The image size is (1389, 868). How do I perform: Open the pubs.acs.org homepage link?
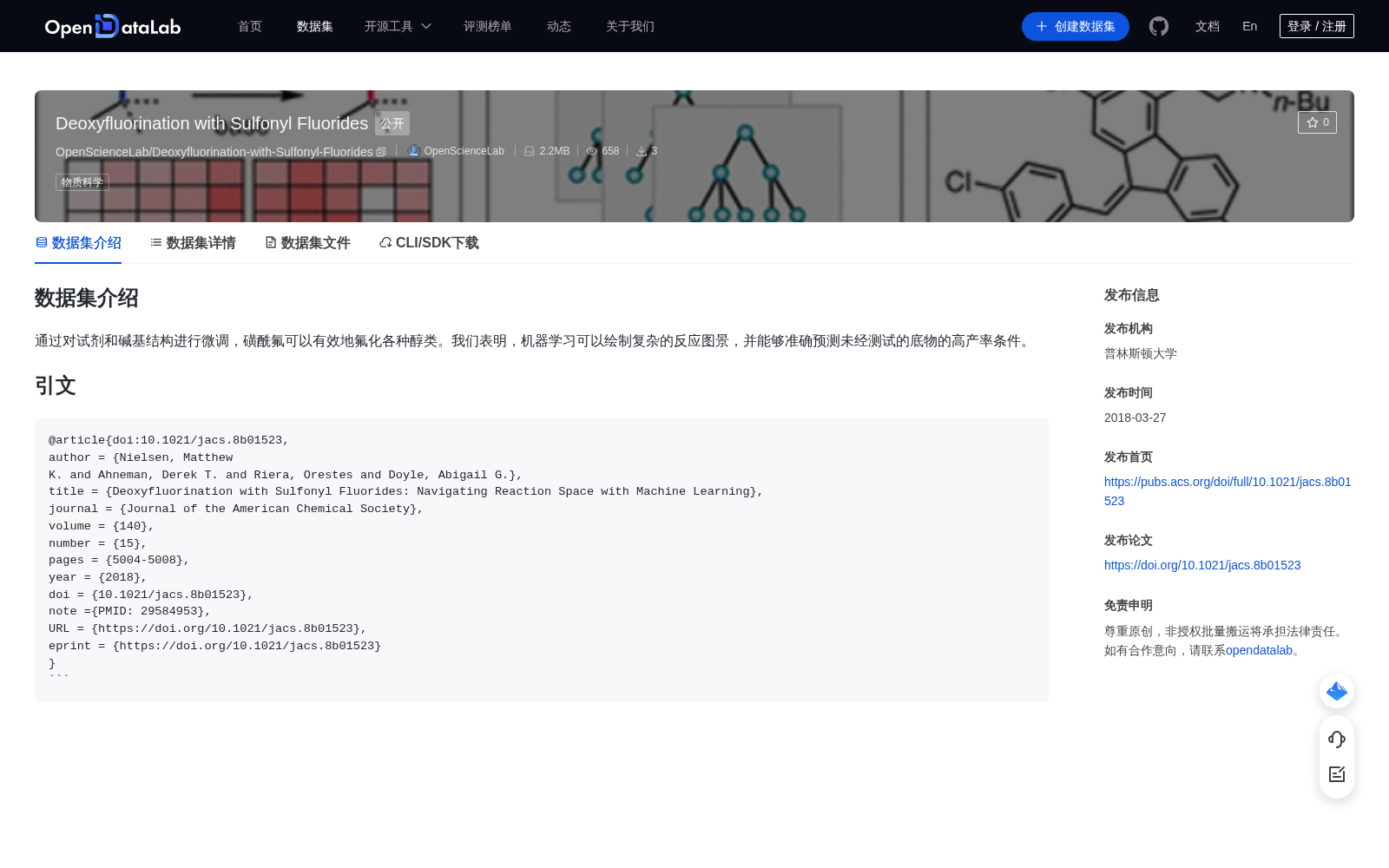[1228, 491]
